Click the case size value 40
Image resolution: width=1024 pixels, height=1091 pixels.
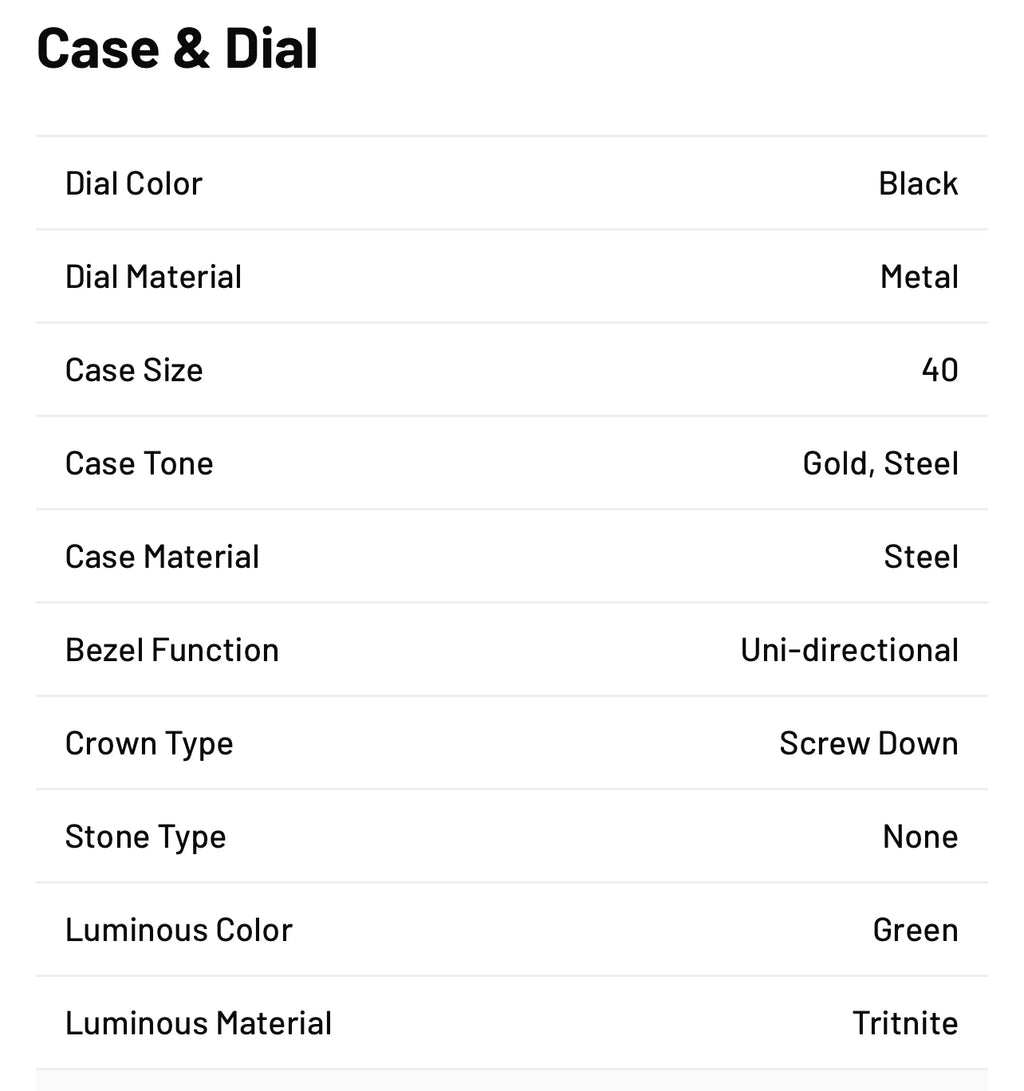939,370
